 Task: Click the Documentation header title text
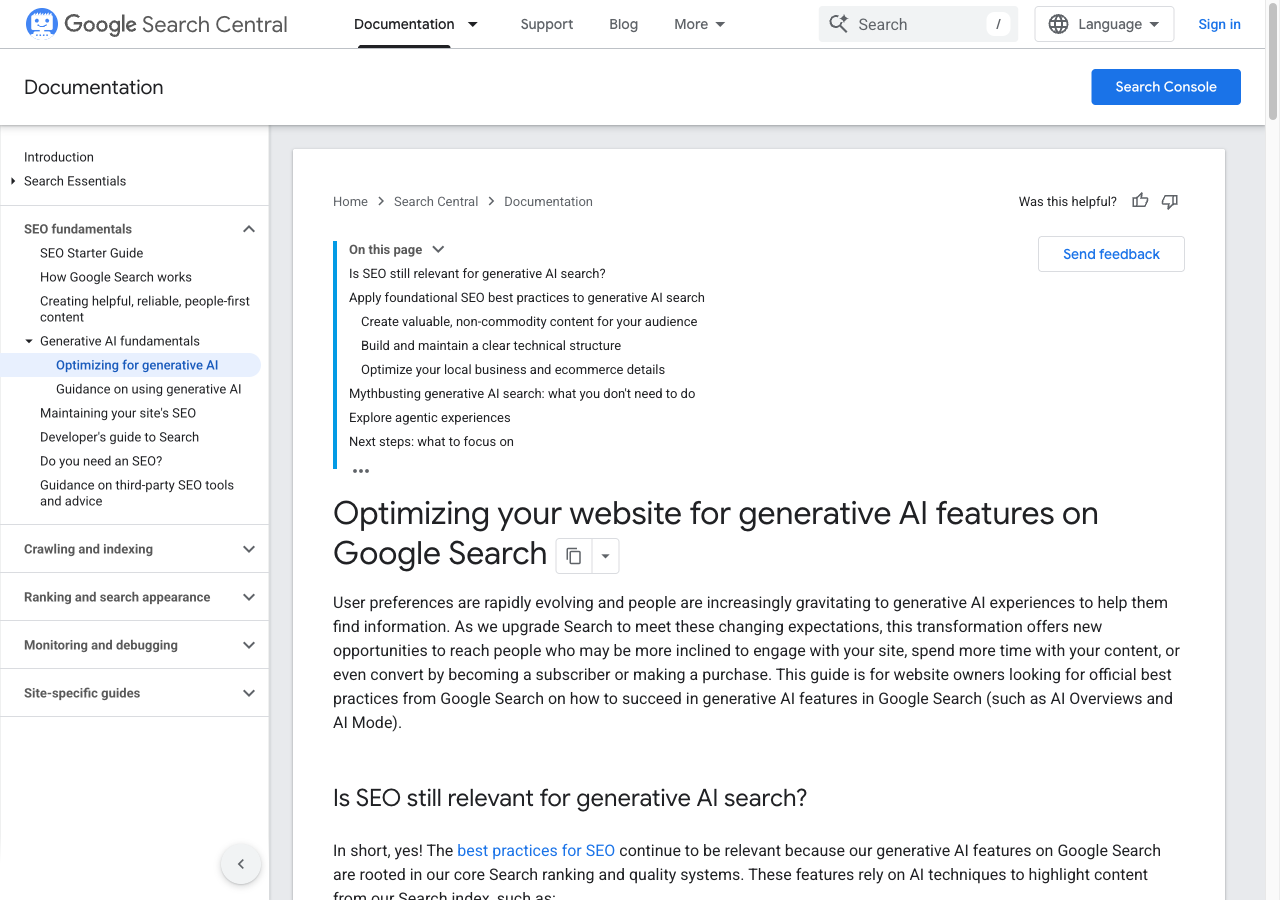[x=94, y=87]
